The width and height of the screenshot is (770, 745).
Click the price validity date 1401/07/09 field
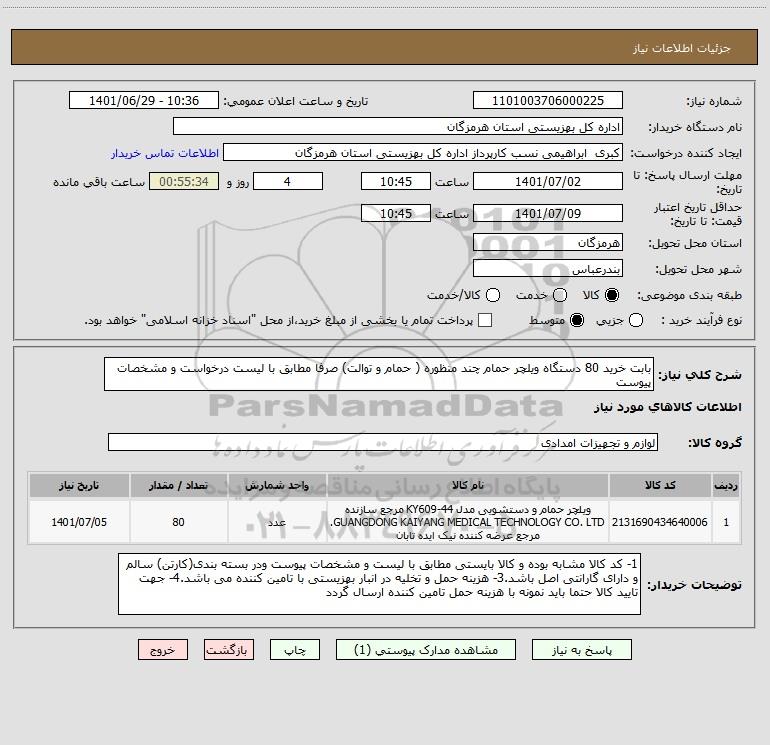548,213
